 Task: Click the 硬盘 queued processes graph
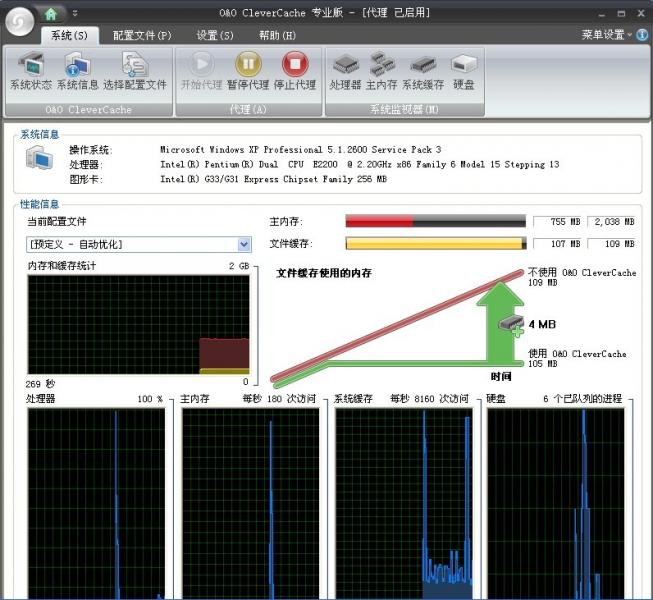(556, 504)
